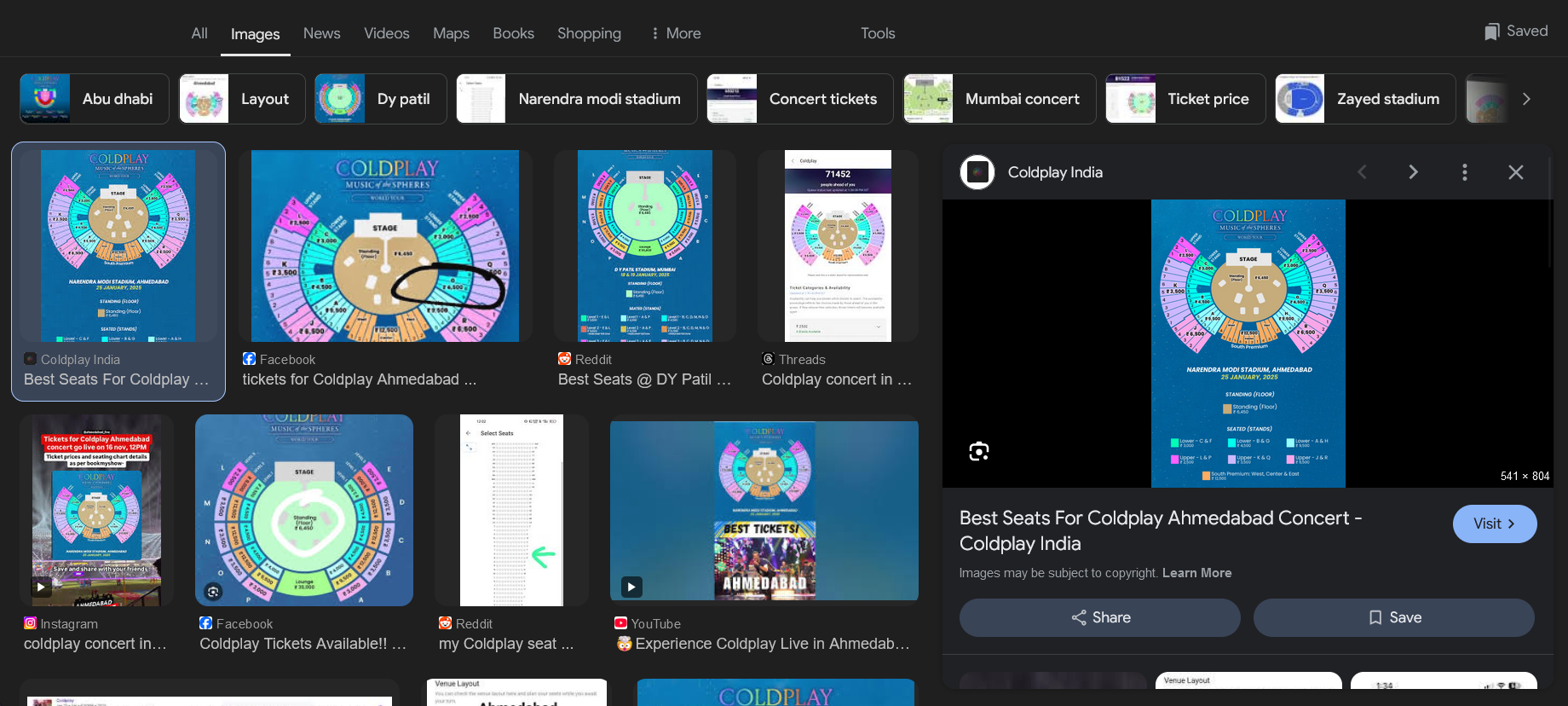Click the Share button
1568x706 pixels.
click(x=1099, y=617)
